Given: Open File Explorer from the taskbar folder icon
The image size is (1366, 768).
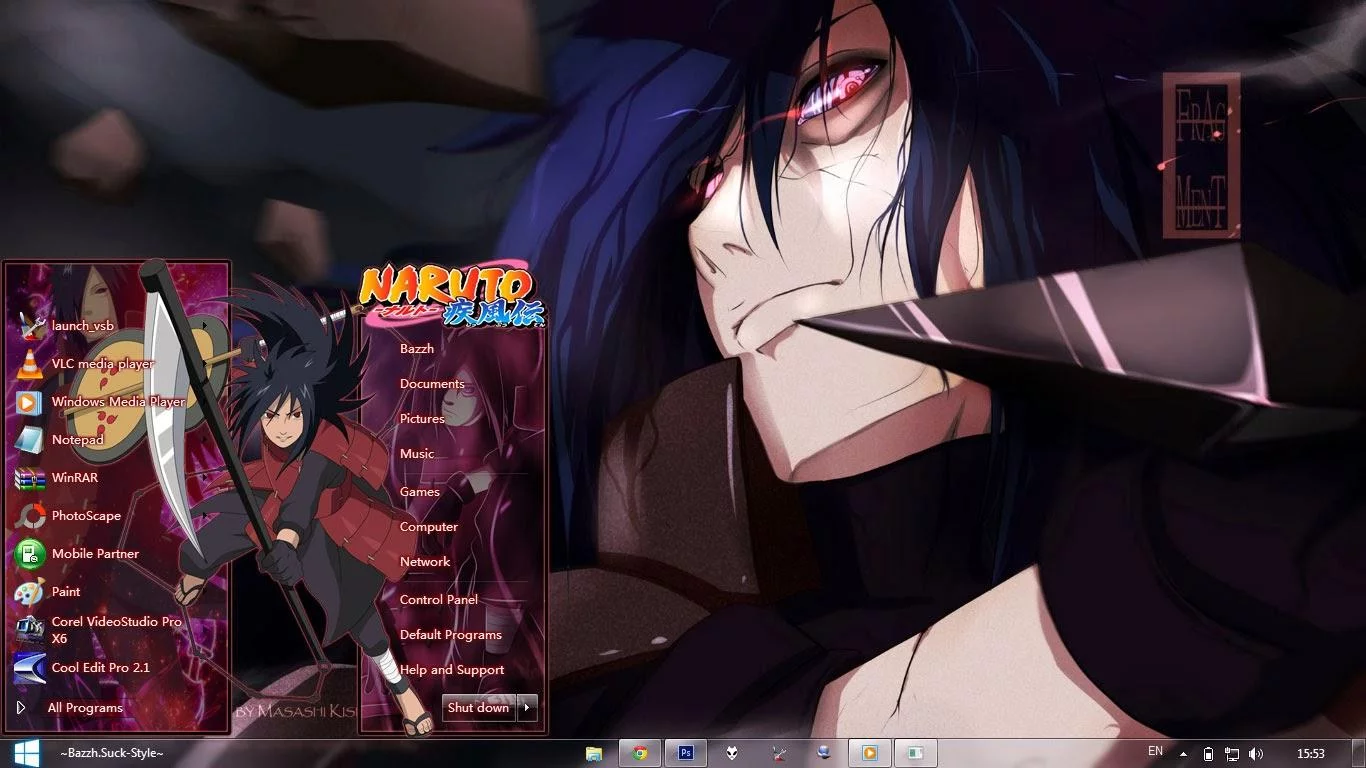Looking at the screenshot, I should (594, 753).
